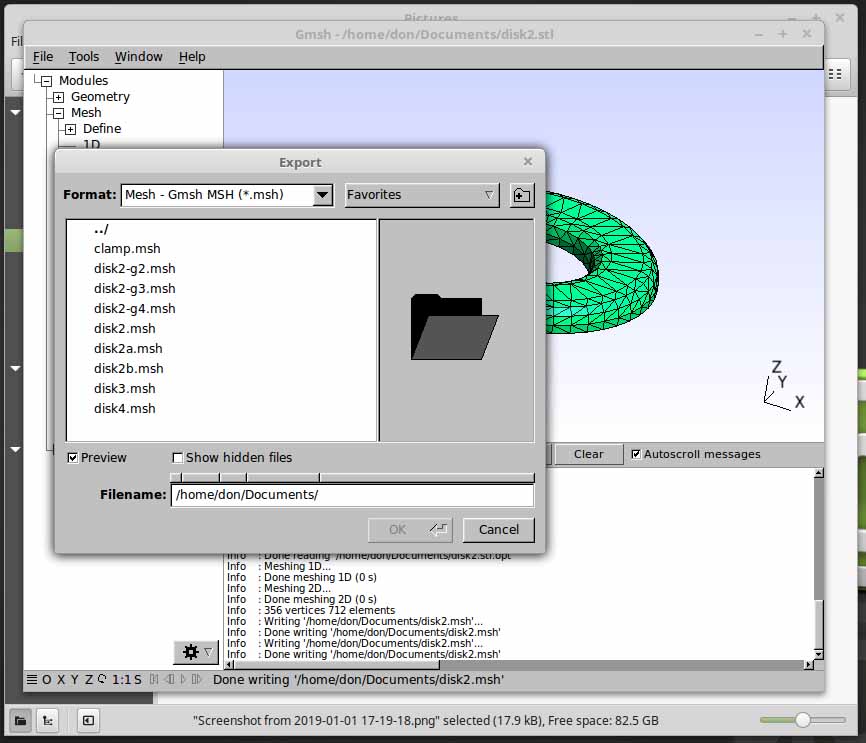The image size is (866, 743).
Task: Click the Clear messages button
Action: pyautogui.click(x=589, y=454)
